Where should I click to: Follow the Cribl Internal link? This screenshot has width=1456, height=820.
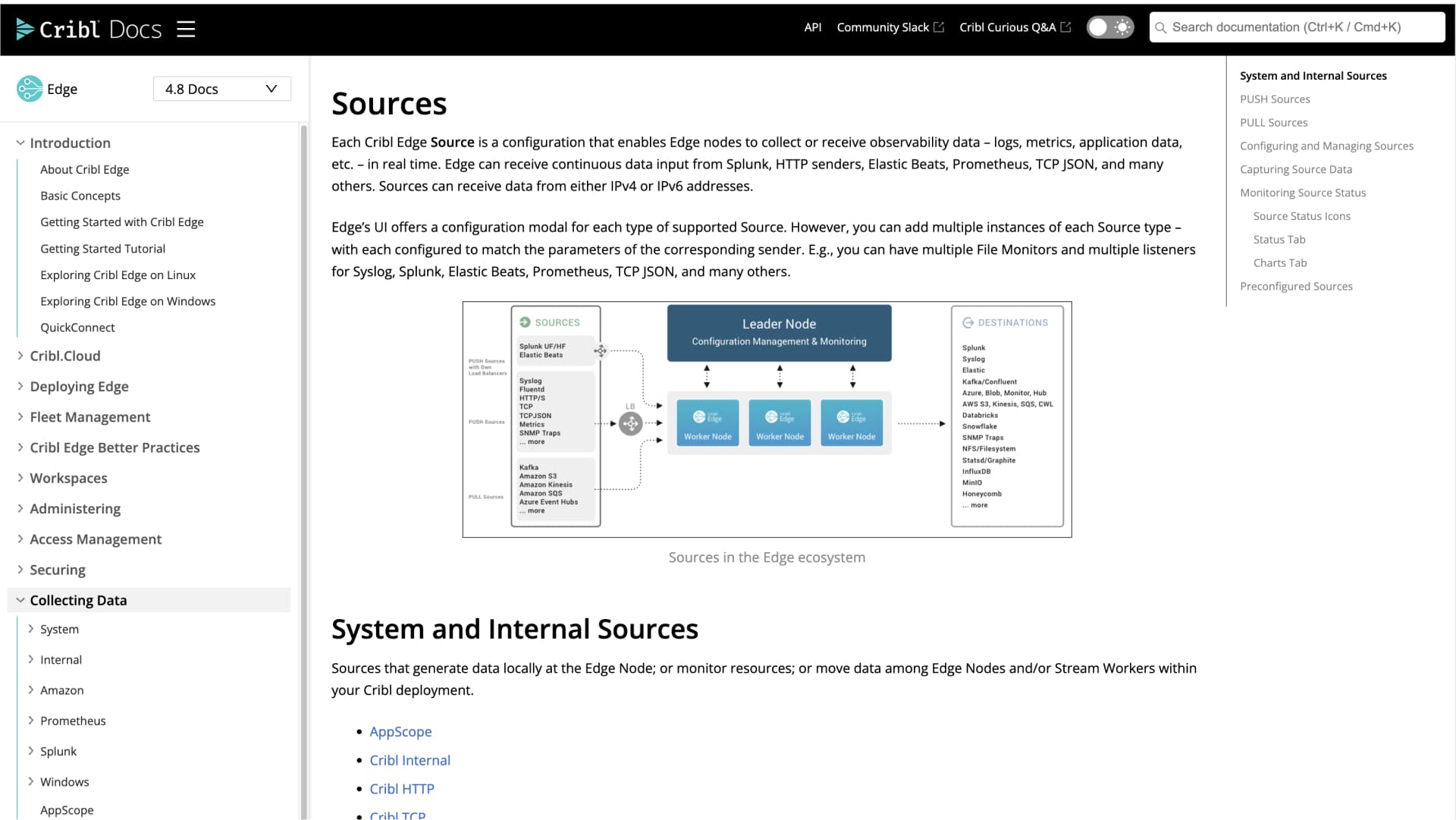pos(409,760)
